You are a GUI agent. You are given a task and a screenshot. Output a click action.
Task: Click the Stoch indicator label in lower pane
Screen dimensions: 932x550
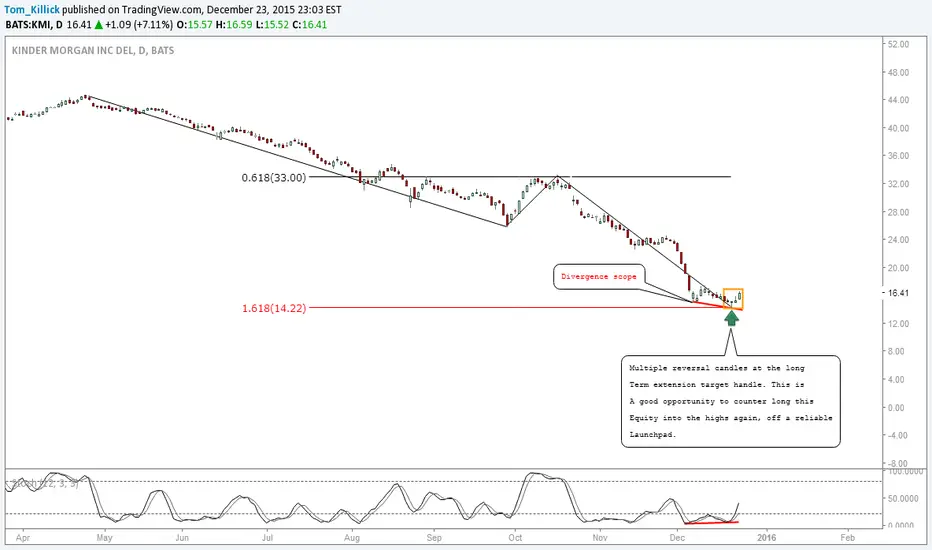click(x=45, y=483)
